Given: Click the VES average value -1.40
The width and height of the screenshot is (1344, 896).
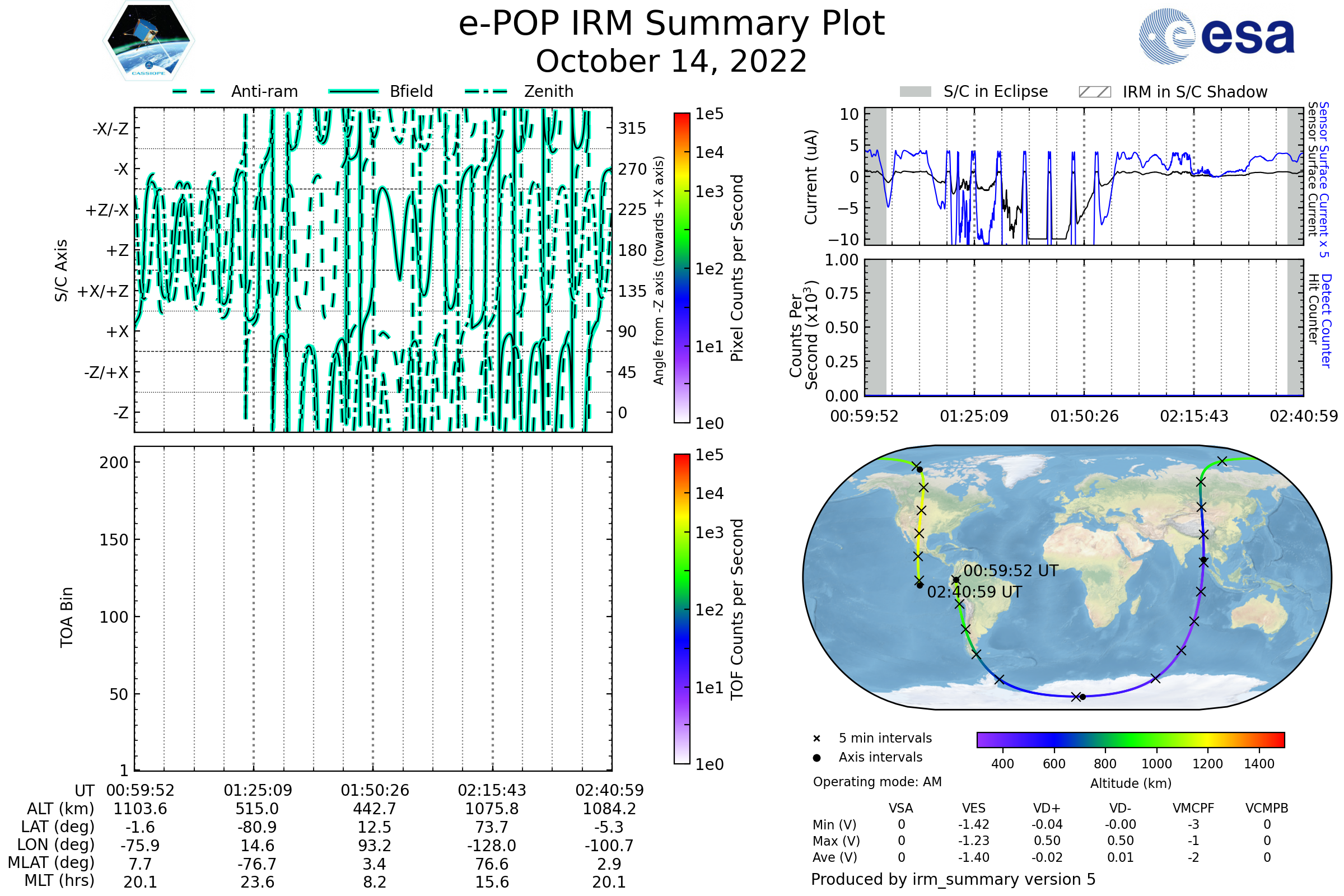Looking at the screenshot, I should [974, 857].
